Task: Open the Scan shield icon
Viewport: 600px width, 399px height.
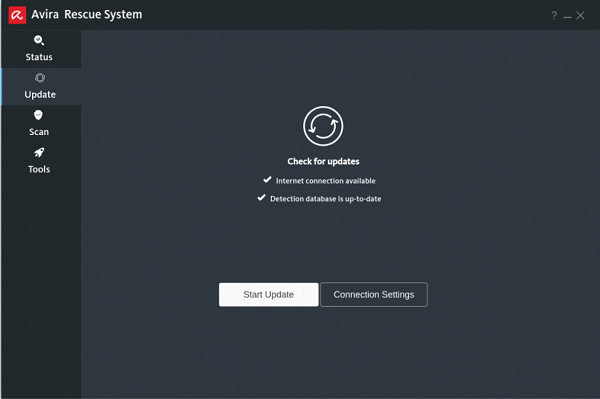Action: (x=38, y=115)
